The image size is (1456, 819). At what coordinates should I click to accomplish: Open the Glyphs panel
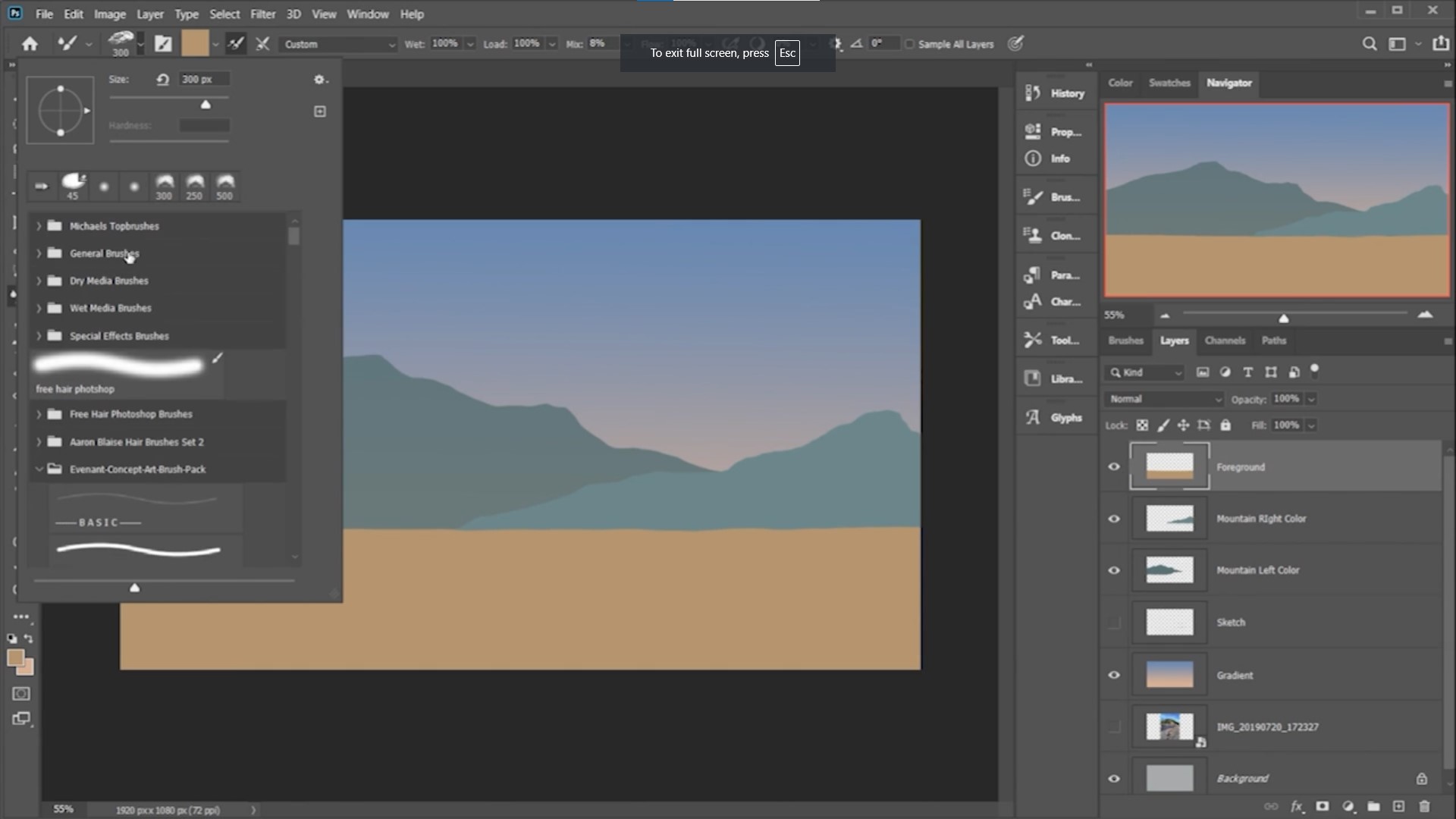(1056, 417)
